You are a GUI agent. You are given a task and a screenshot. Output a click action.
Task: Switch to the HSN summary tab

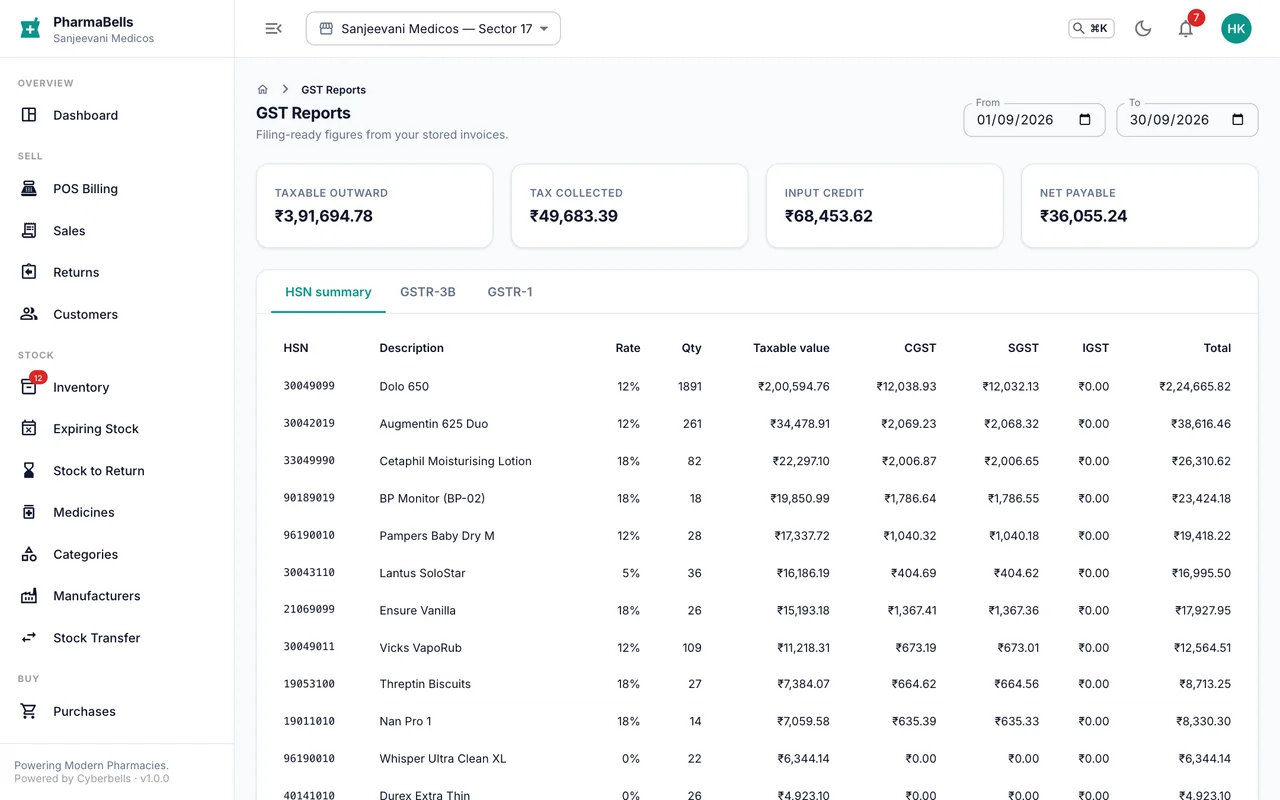tap(328, 292)
